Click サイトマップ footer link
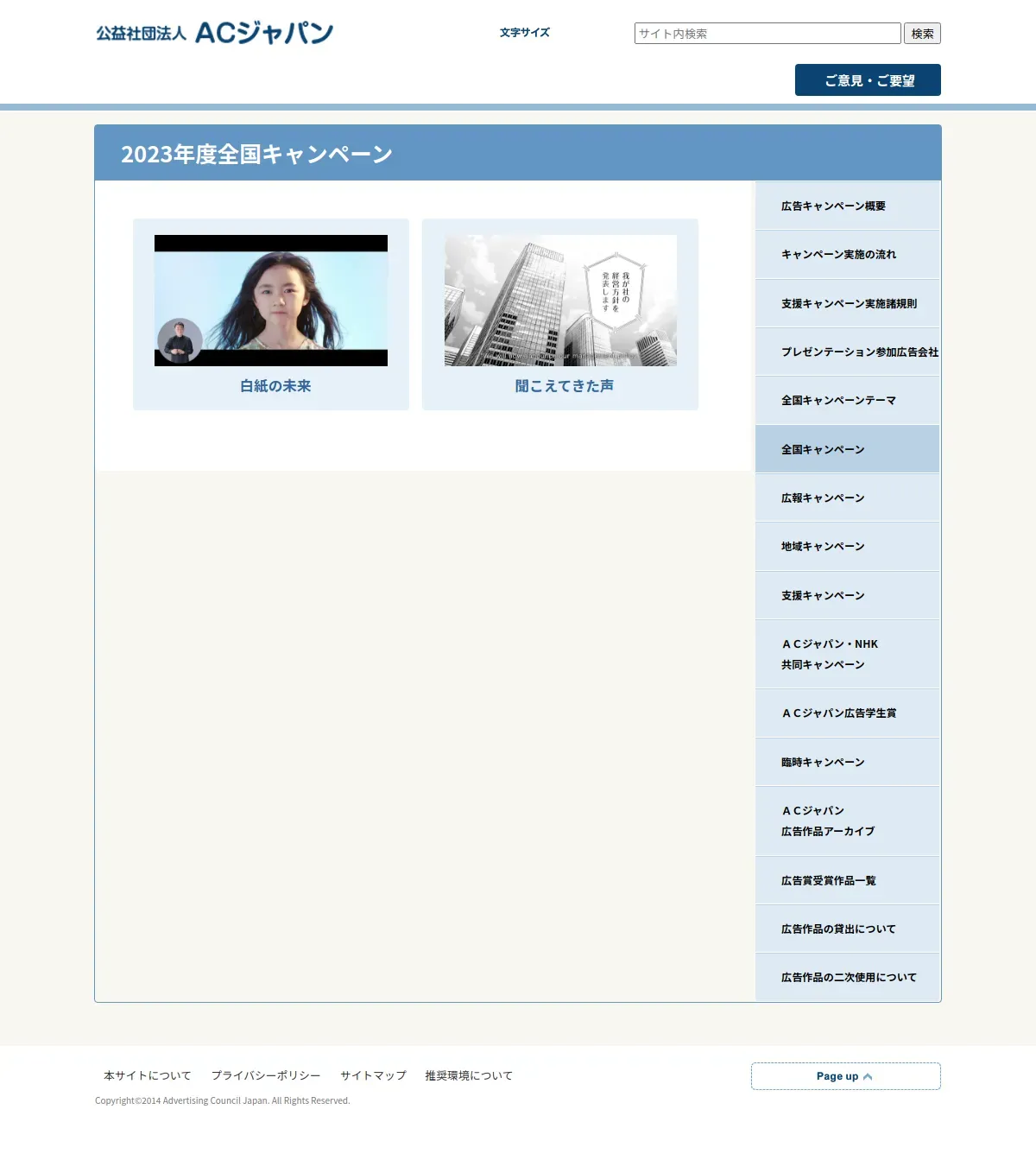 point(373,1075)
